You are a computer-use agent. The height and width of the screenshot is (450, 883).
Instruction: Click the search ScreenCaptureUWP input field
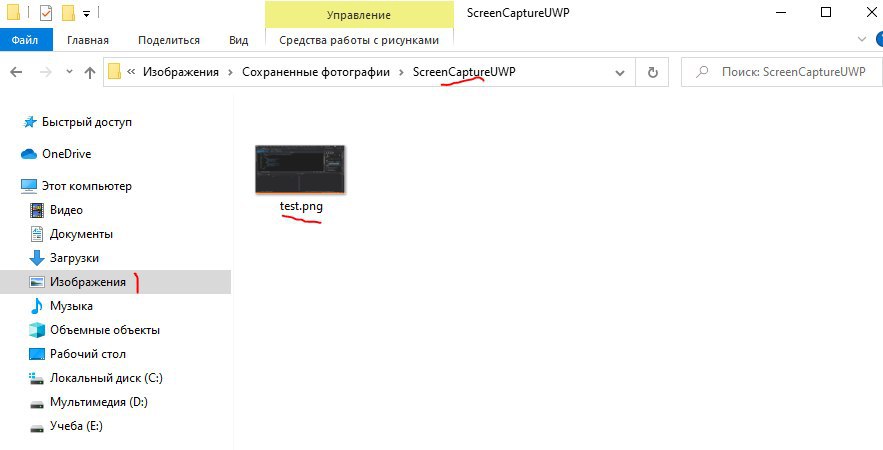pyautogui.click(x=783, y=72)
